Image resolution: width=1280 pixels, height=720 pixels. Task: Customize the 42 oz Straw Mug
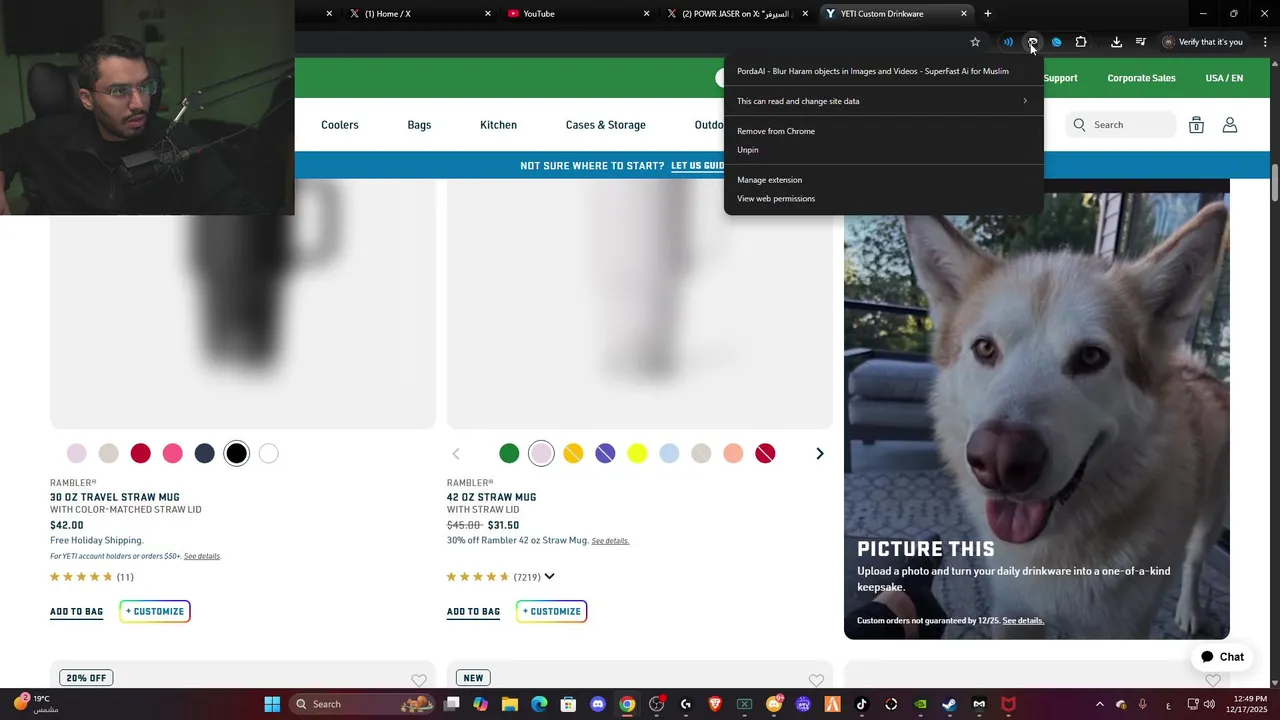(552, 611)
